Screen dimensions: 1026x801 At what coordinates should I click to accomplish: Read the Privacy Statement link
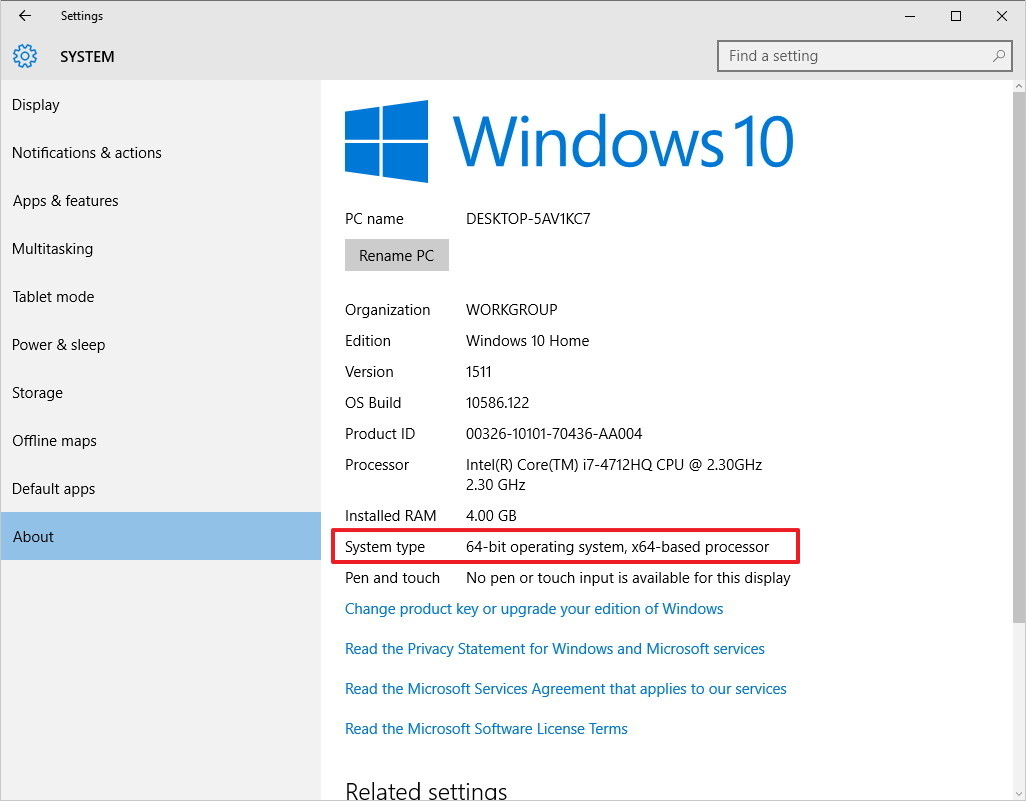click(x=554, y=648)
